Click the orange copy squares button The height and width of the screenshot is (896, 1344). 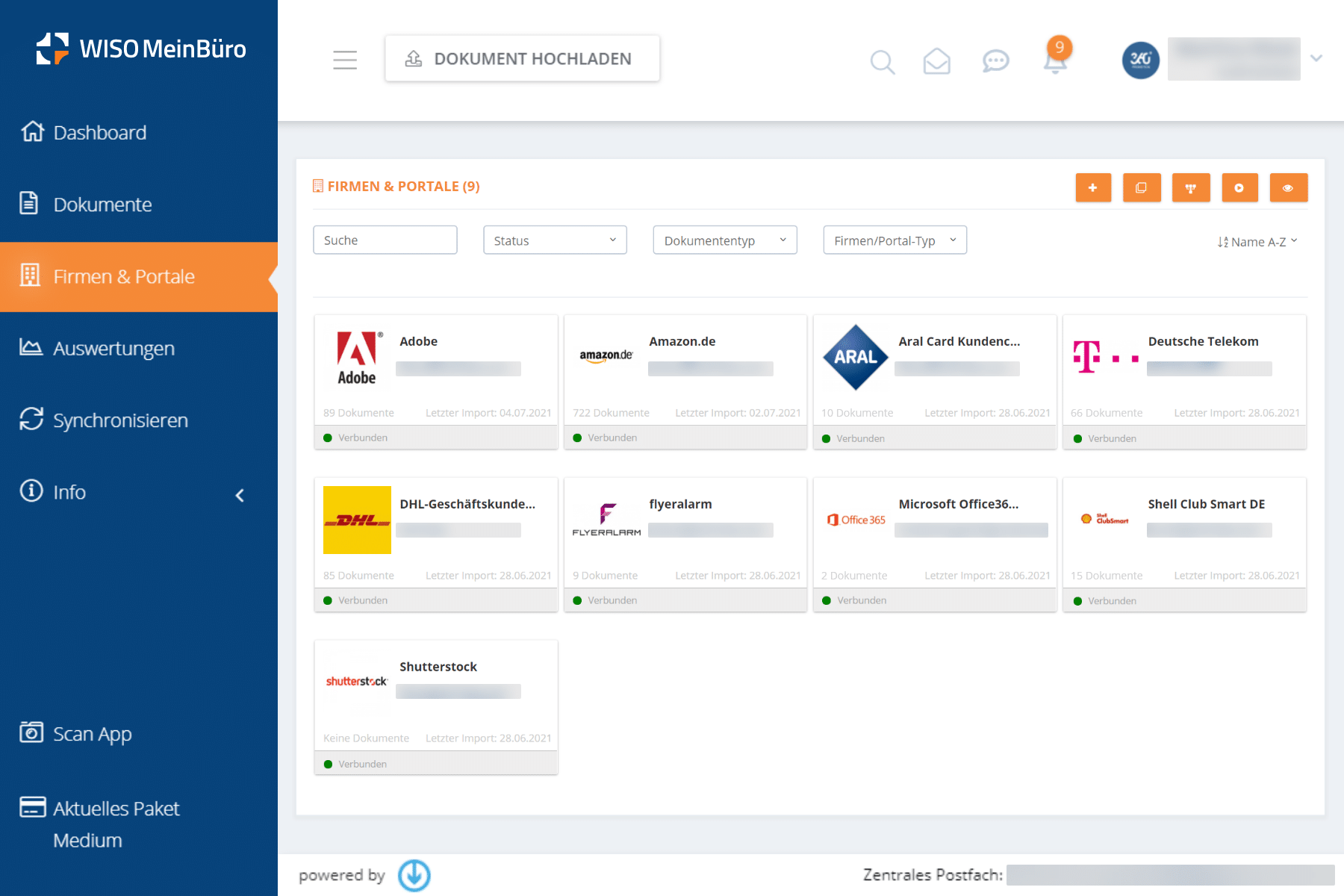pyautogui.click(x=1142, y=187)
